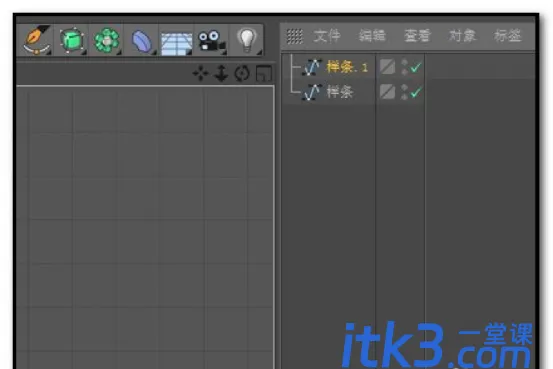Click the viewport zoom up-down arrow icon
The width and height of the screenshot is (553, 369).
221,73
